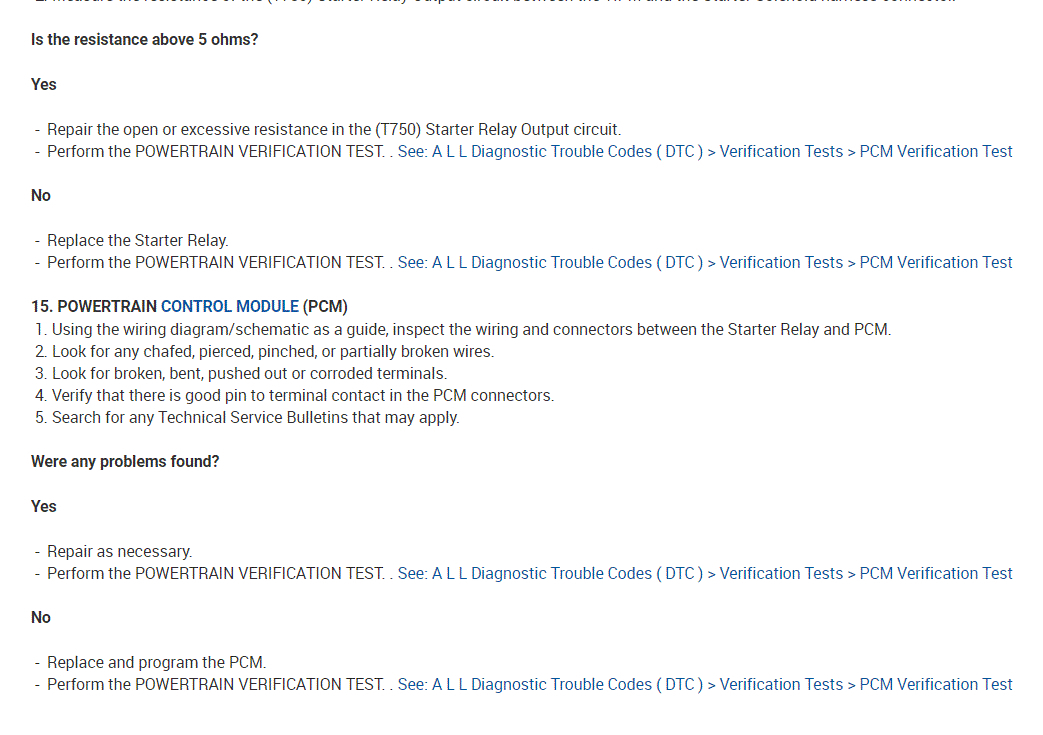Click step 4 about pin to terminal contact
This screenshot has width=1043, height=735.
click(302, 395)
